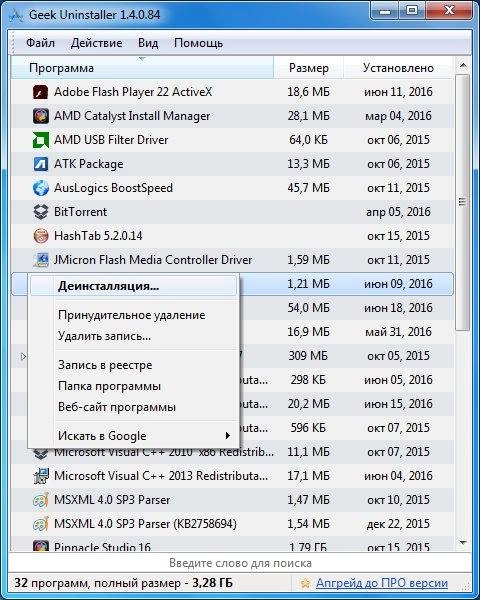Screen dimensions: 480x600
Task: Expand the tree arrow beside the 309 МБ row
Action: click(x=23, y=356)
